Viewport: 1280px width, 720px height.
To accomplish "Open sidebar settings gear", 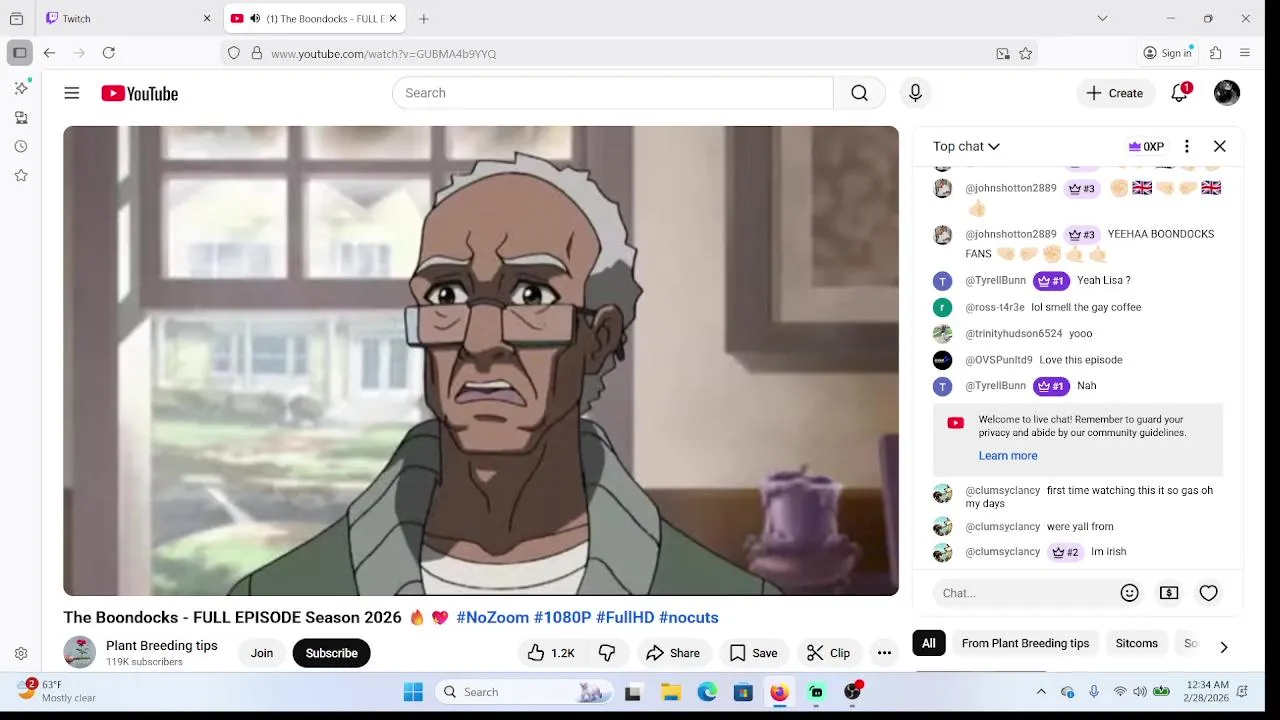I will click(x=21, y=654).
